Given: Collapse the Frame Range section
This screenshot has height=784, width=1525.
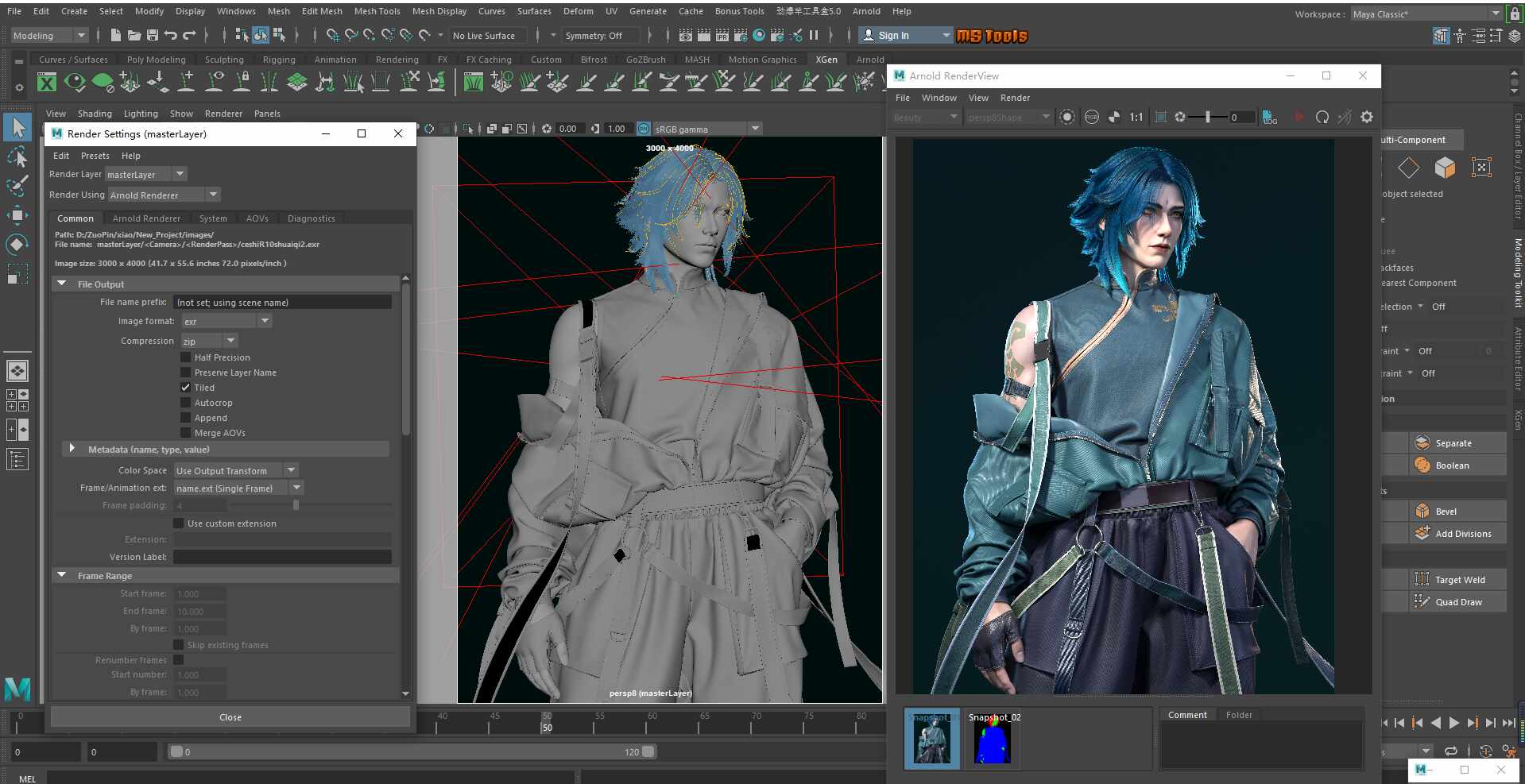Looking at the screenshot, I should tap(61, 575).
